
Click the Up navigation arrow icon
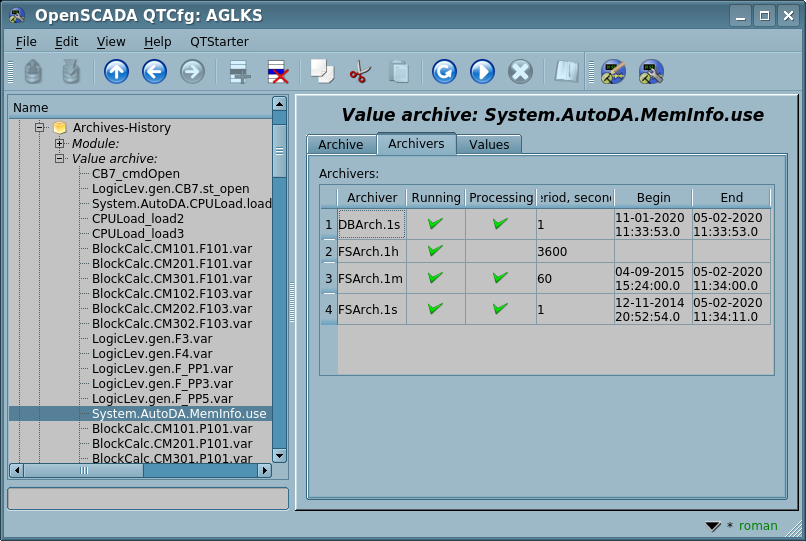click(x=117, y=72)
